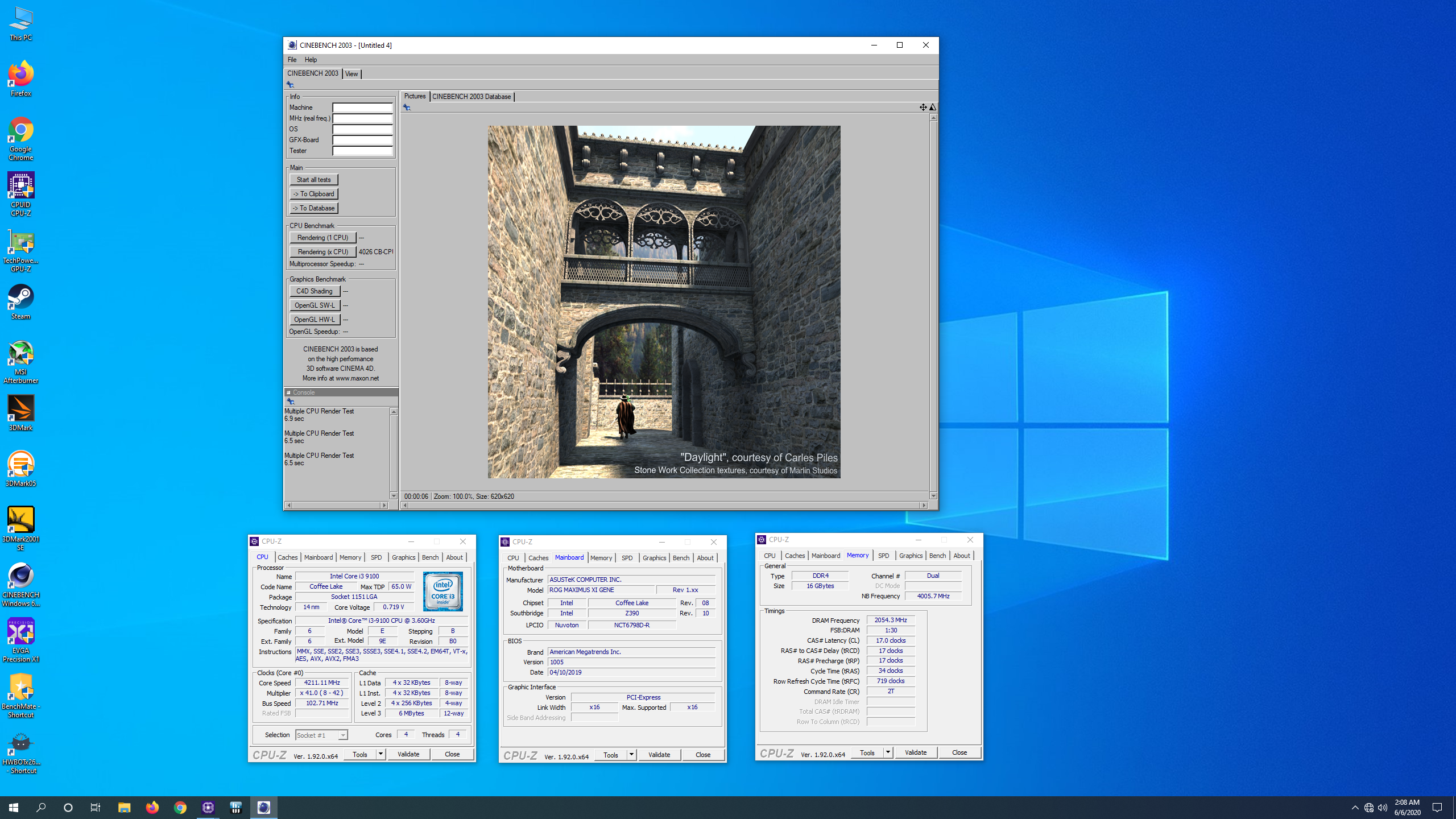Launch Steam from desktop
The image size is (1456, 819).
(x=20, y=302)
